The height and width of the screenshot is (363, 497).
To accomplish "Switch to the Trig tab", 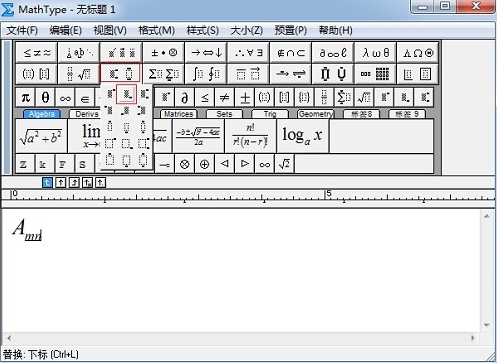I will pyautogui.click(x=270, y=114).
